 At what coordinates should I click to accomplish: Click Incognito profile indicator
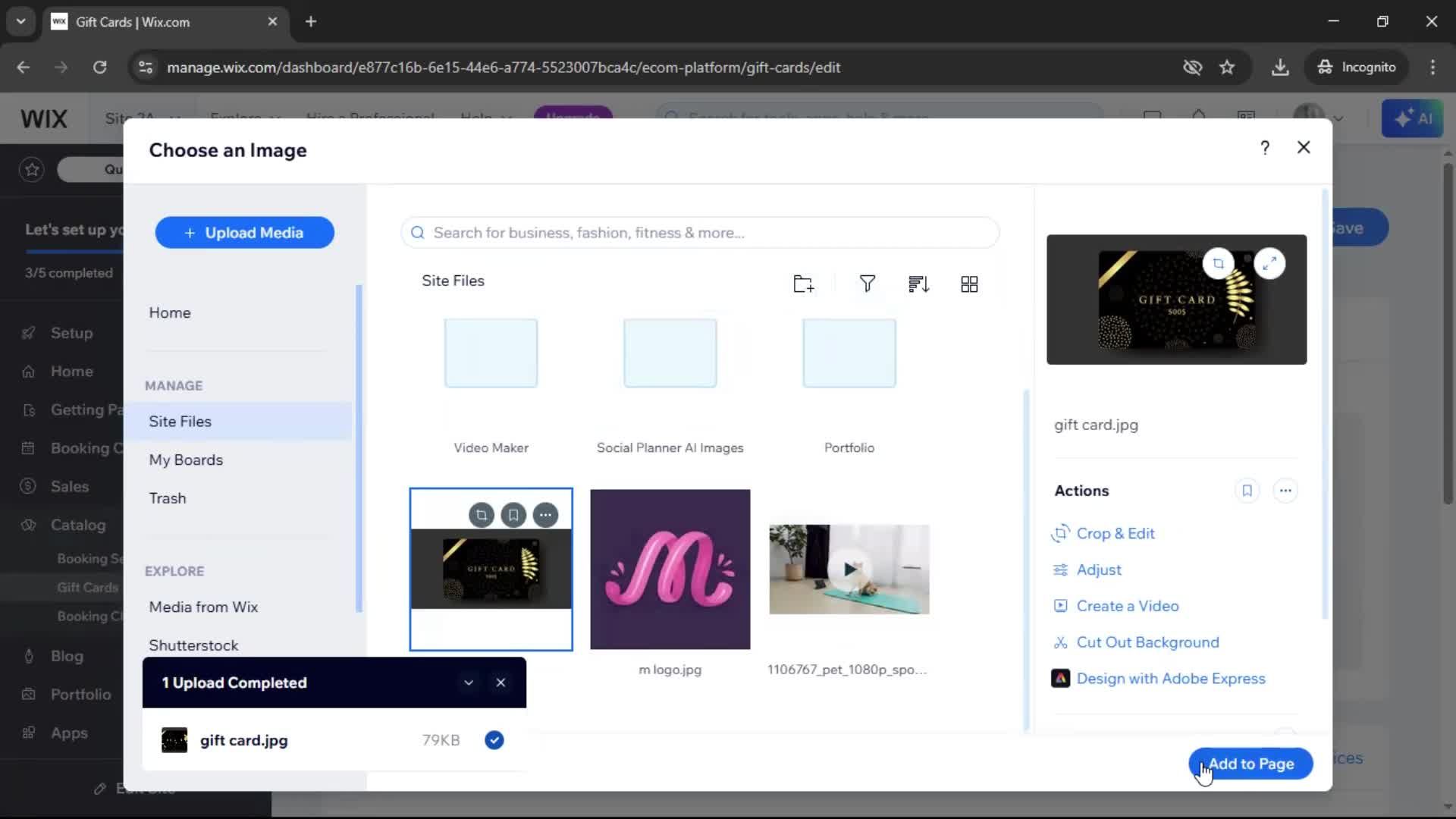(x=1357, y=67)
